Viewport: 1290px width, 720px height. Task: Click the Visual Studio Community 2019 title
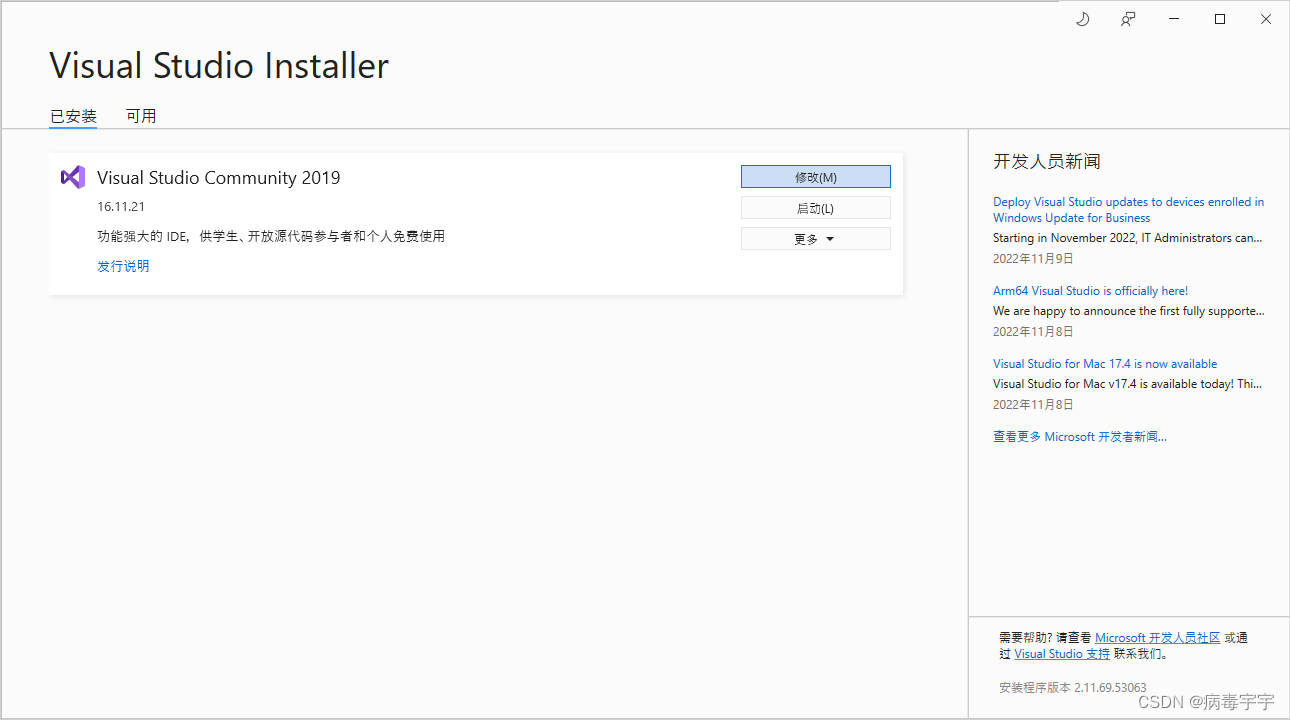[x=218, y=178]
